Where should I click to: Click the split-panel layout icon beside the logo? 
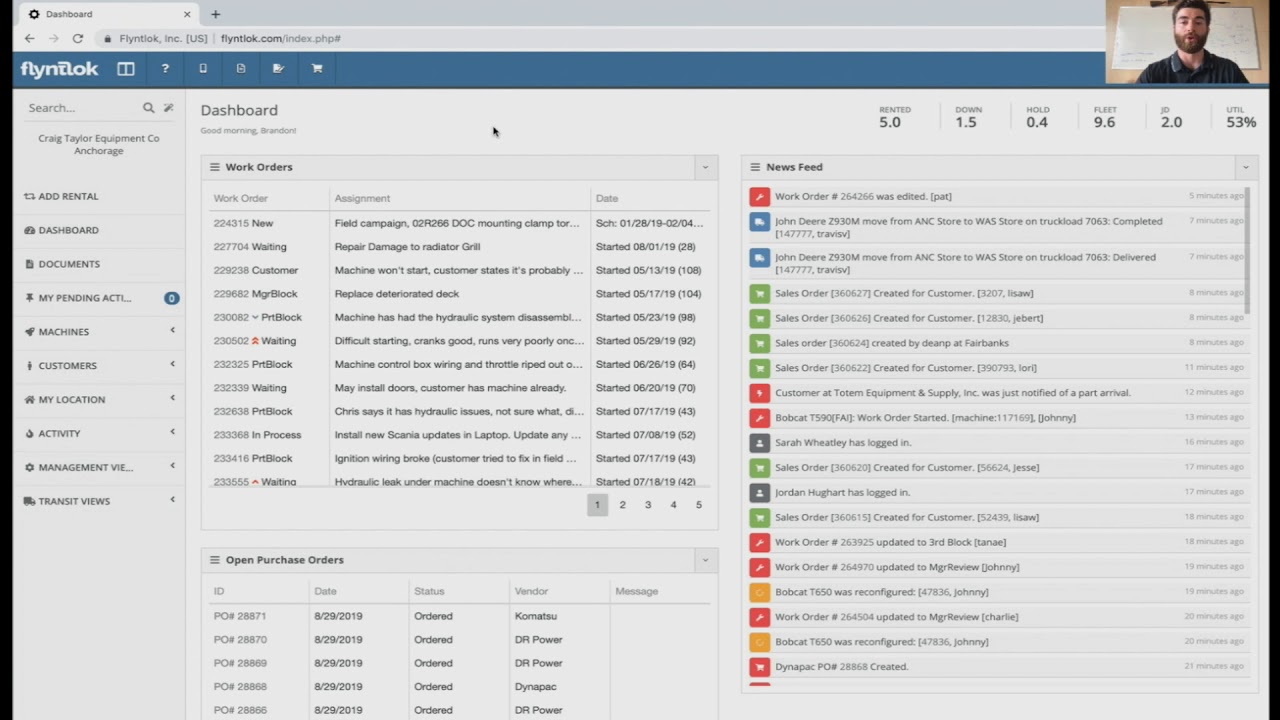coord(126,68)
